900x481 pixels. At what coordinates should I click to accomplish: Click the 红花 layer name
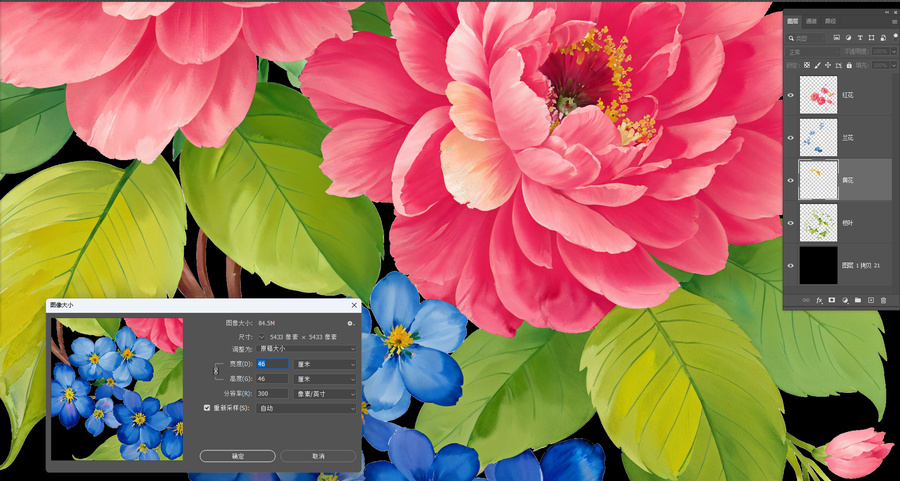[x=848, y=95]
